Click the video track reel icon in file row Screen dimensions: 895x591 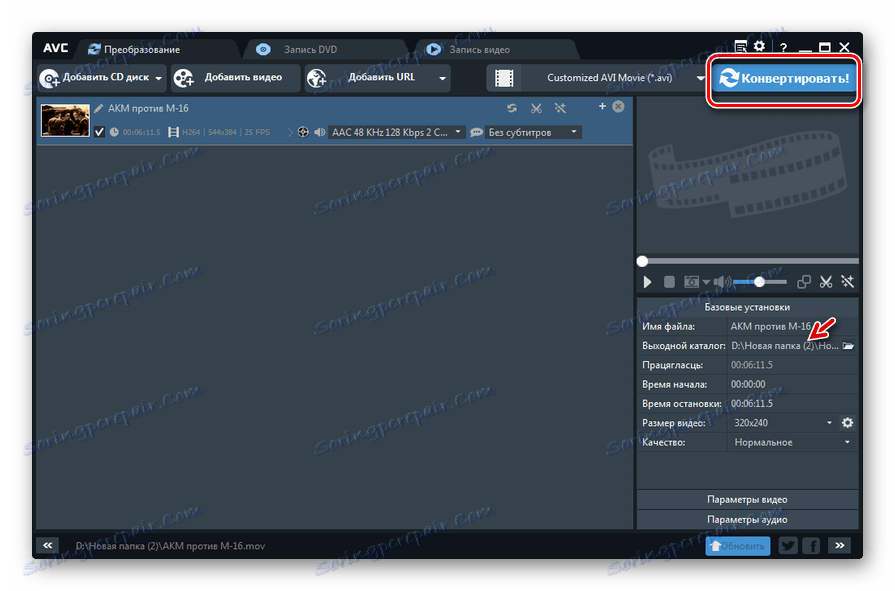(x=303, y=132)
